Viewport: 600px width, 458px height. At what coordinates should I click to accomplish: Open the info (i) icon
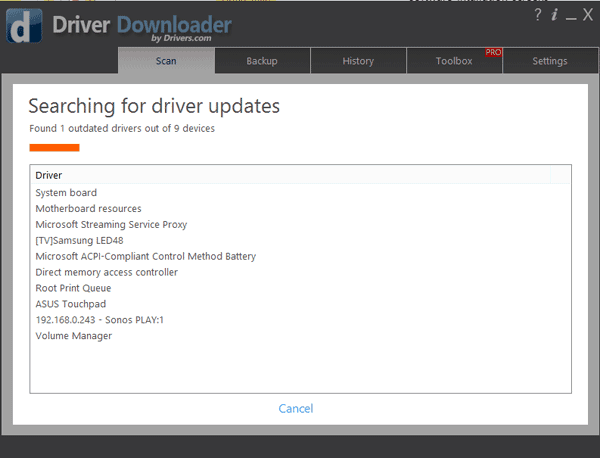(x=554, y=15)
